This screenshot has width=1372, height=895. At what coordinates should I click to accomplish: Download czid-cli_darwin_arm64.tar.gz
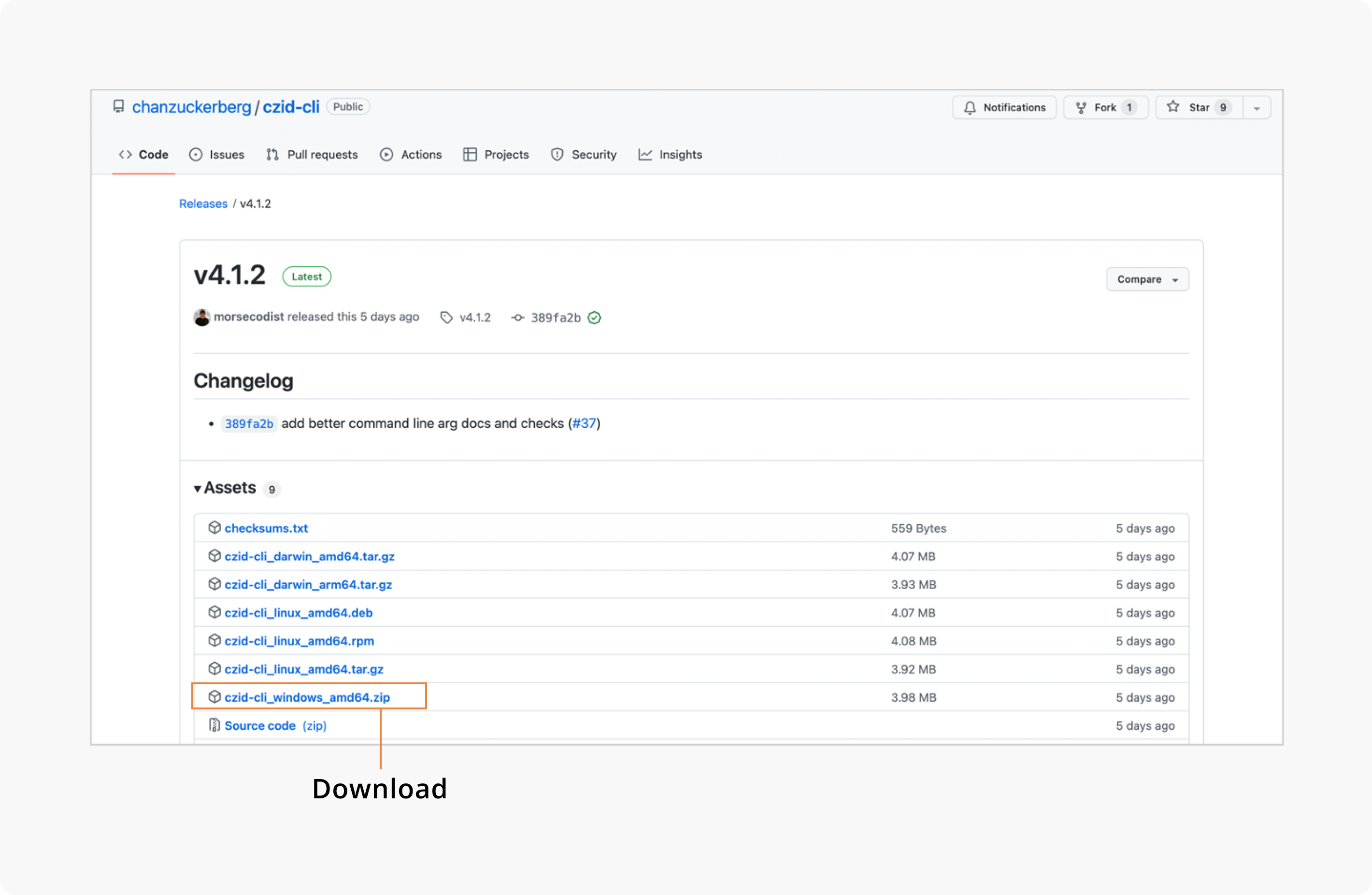(308, 585)
